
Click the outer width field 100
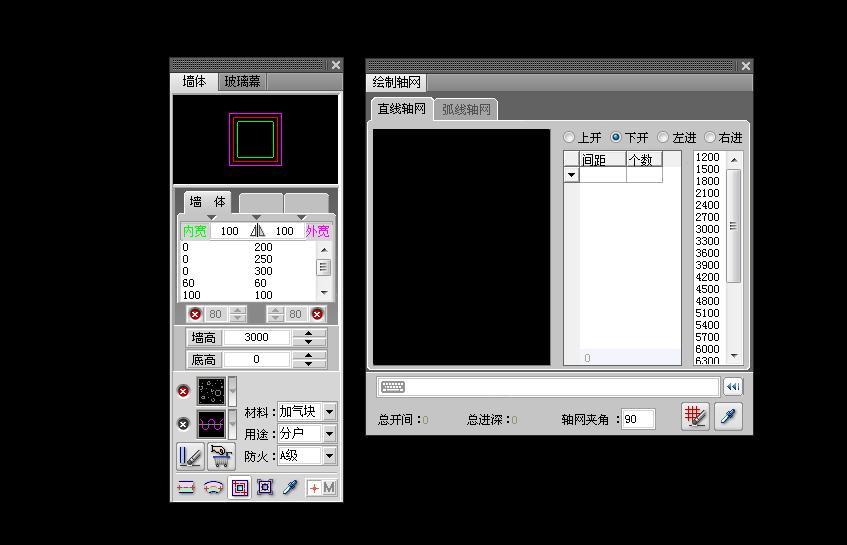point(285,231)
